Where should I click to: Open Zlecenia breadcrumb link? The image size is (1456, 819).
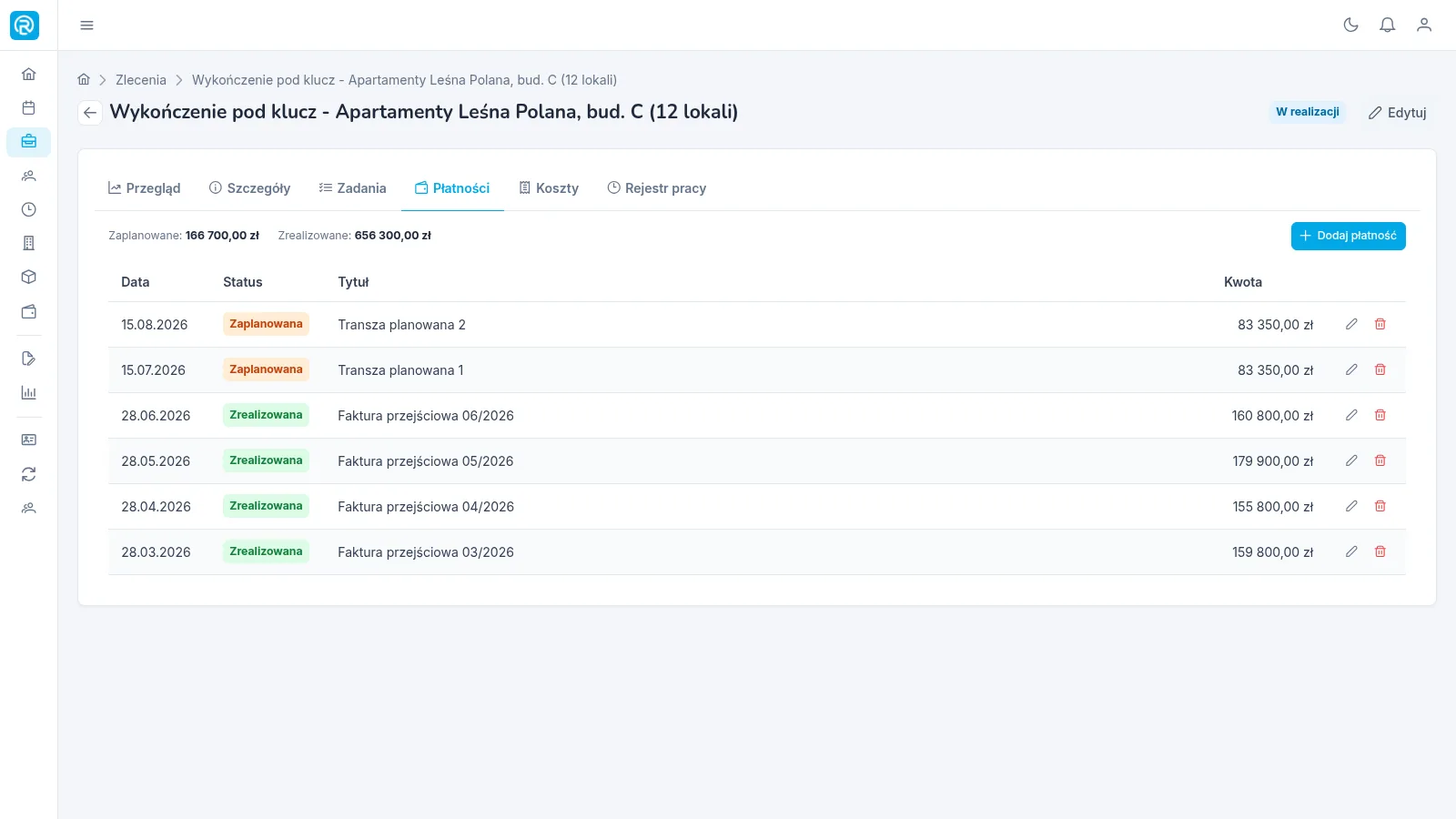point(141,80)
